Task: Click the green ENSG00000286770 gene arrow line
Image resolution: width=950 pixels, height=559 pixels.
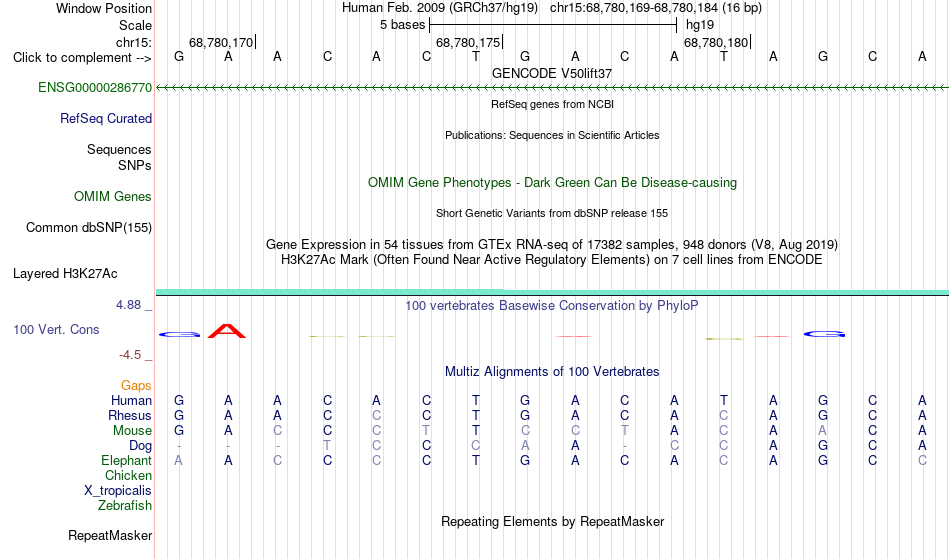Action: coord(552,88)
